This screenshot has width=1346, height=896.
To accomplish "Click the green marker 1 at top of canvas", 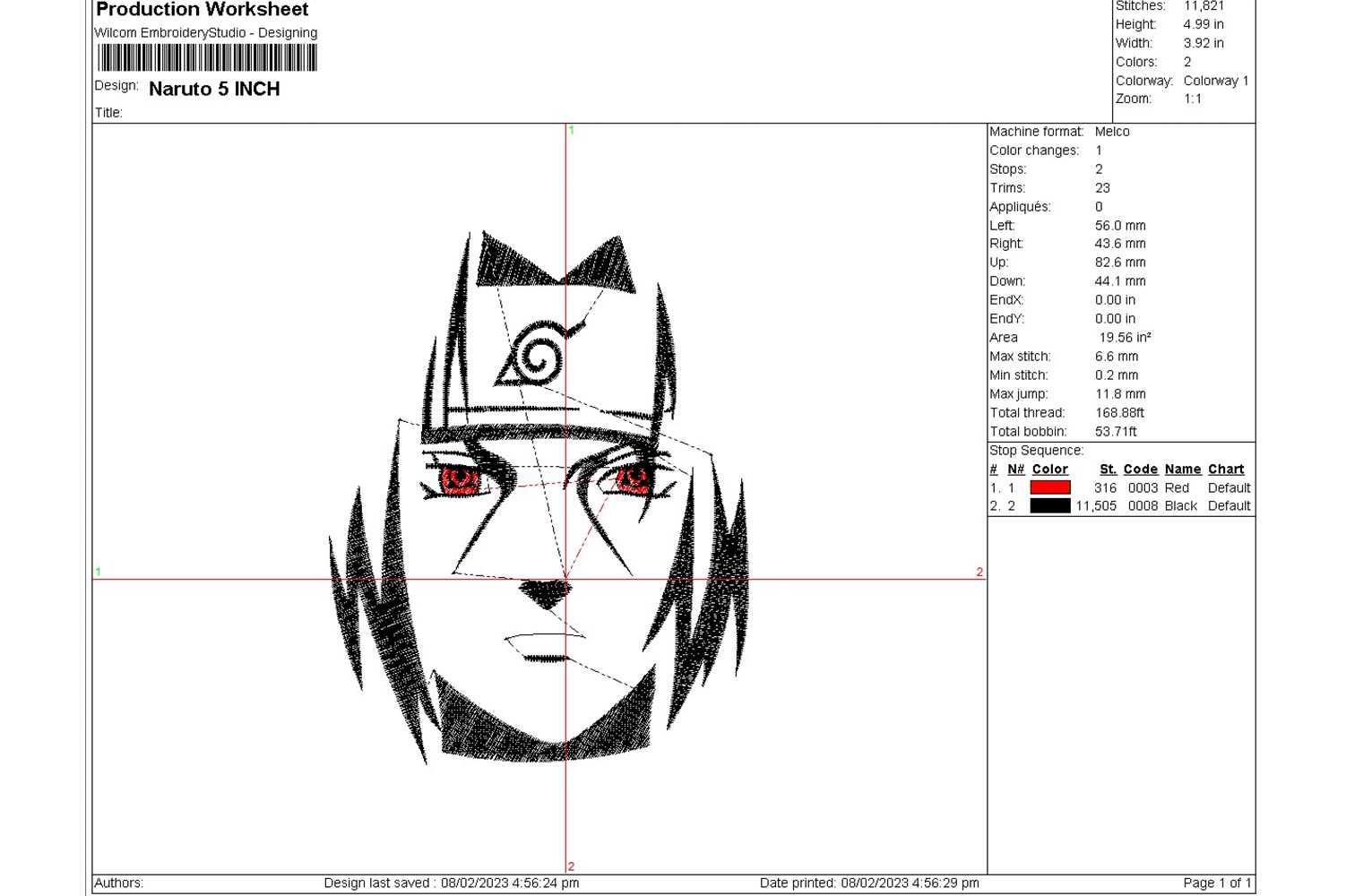I will pyautogui.click(x=571, y=131).
